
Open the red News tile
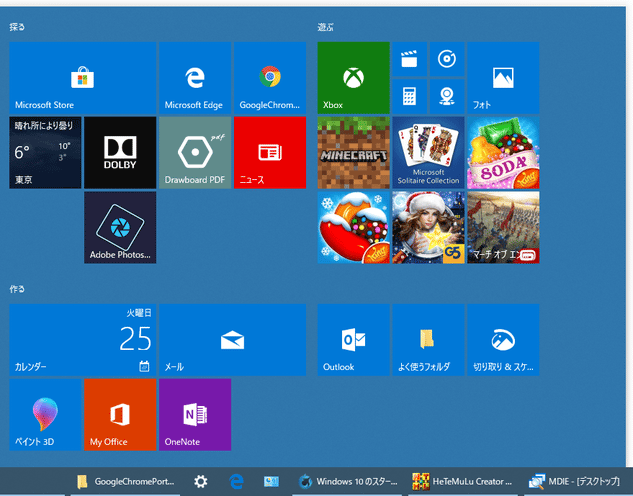click(270, 153)
